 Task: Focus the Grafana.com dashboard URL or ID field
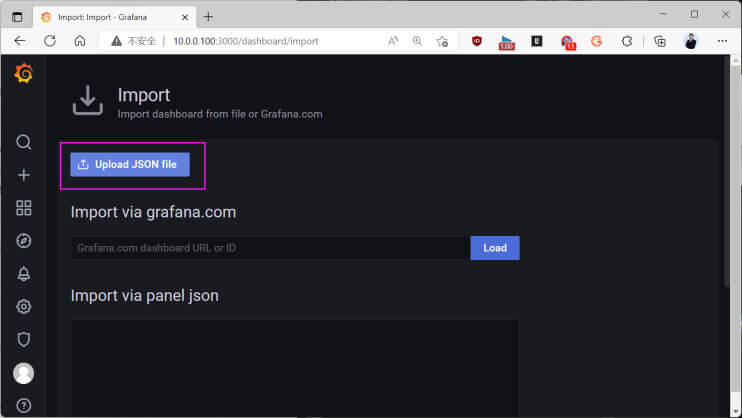[x=271, y=248]
